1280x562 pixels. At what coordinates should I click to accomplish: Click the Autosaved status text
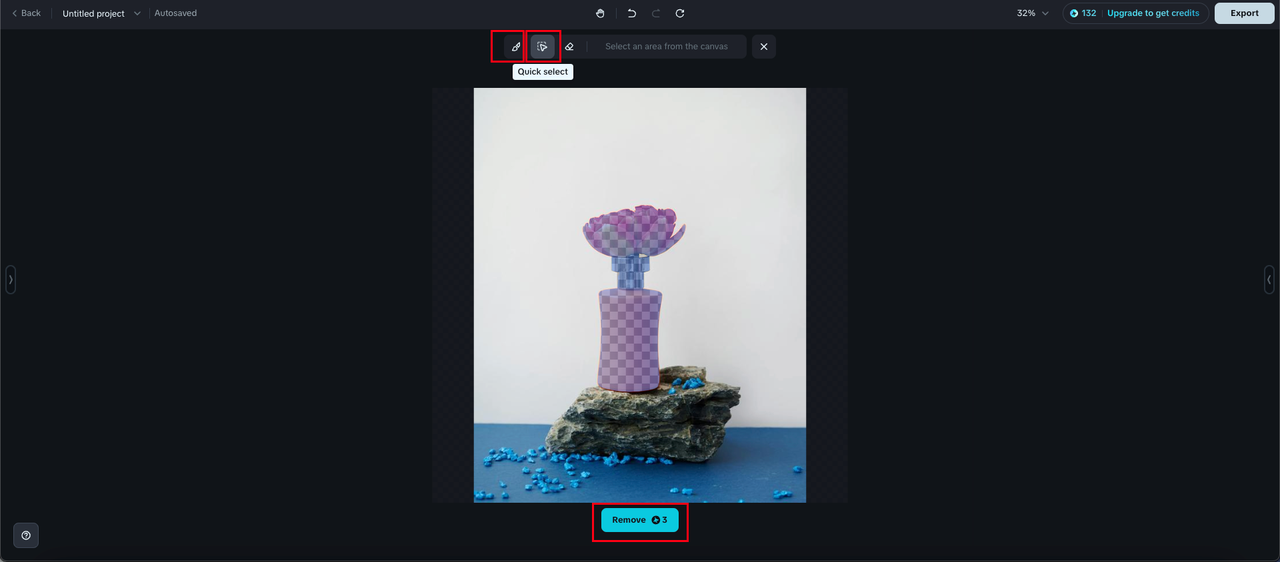pyautogui.click(x=176, y=13)
